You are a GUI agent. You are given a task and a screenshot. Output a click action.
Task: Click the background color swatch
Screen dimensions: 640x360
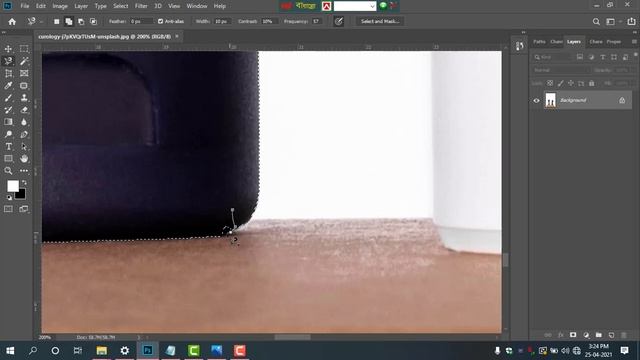[20, 194]
